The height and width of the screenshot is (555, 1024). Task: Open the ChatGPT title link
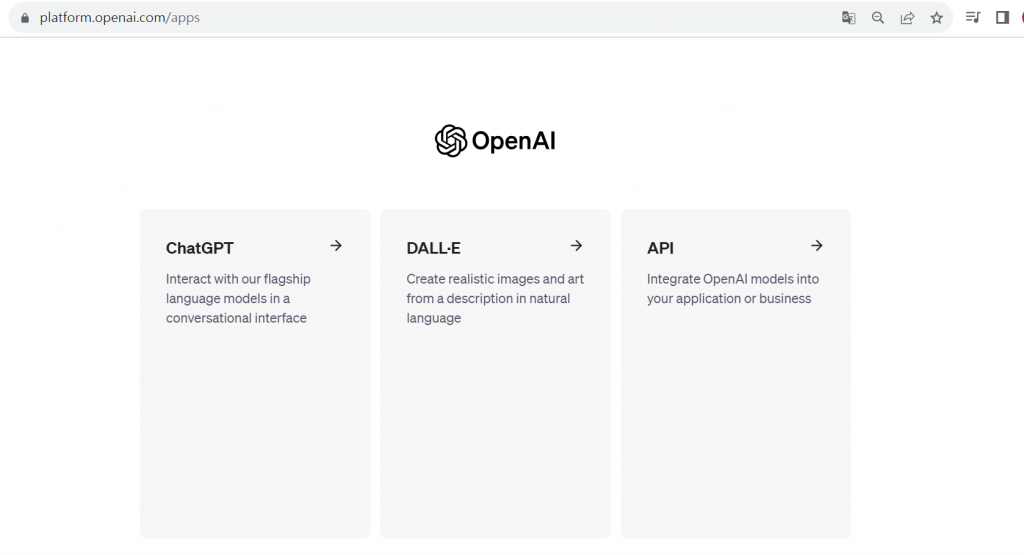[x=200, y=248]
